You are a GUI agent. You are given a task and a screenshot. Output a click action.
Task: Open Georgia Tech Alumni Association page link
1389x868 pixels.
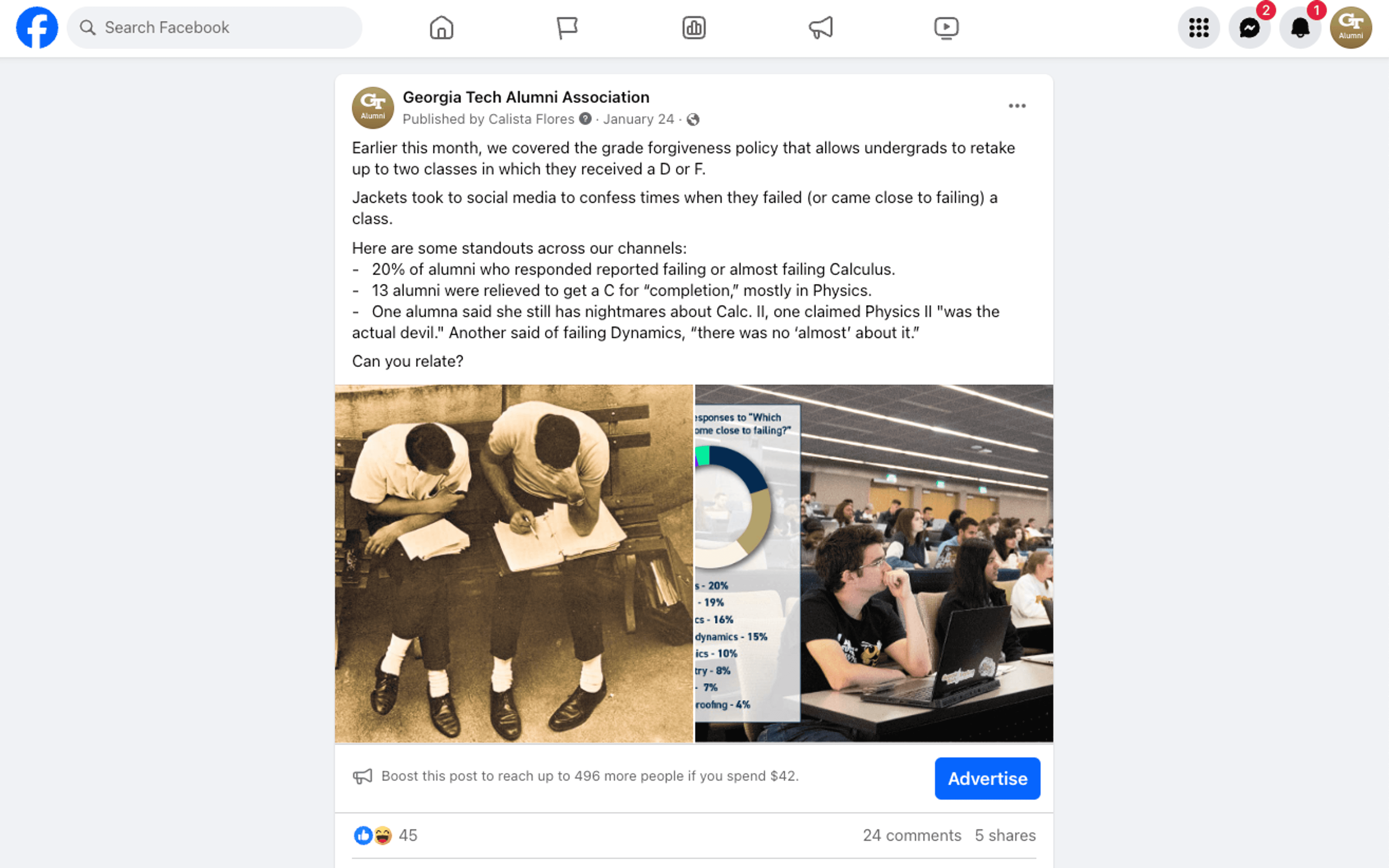coord(526,97)
